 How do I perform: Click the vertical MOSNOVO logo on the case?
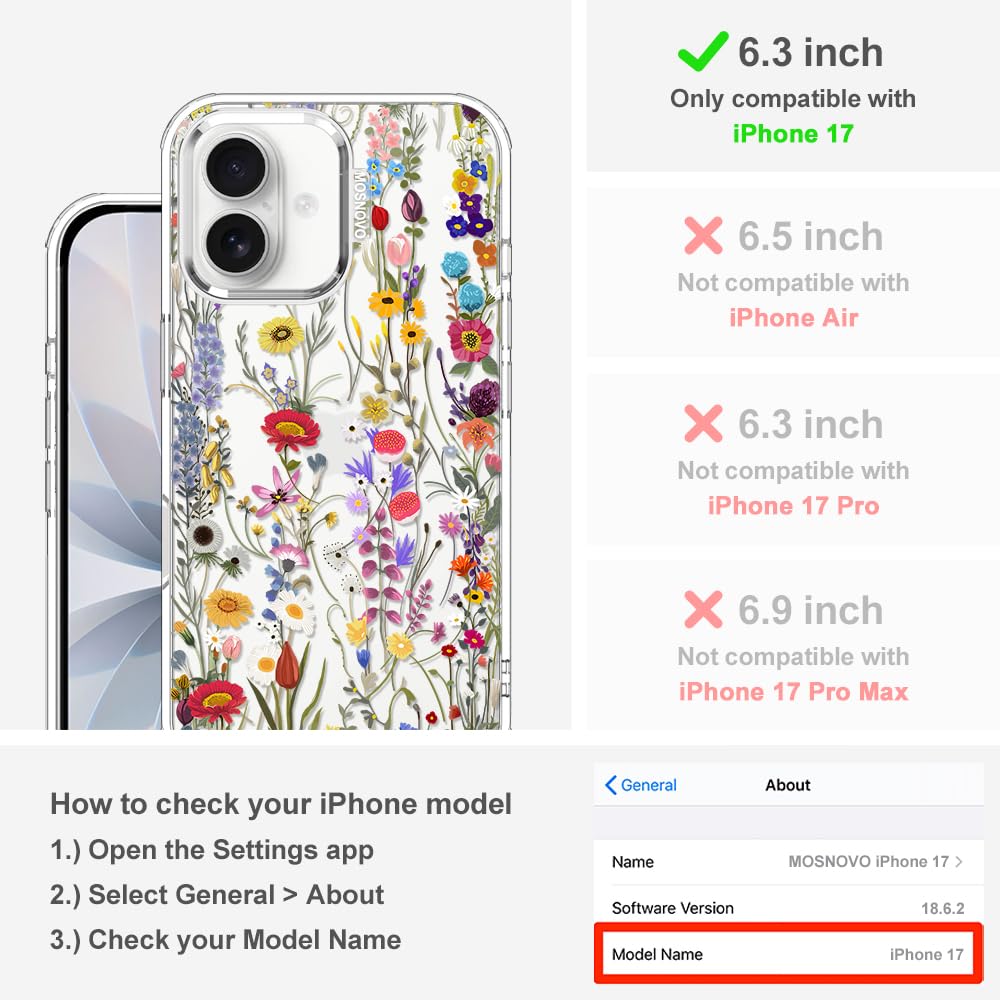(x=360, y=203)
